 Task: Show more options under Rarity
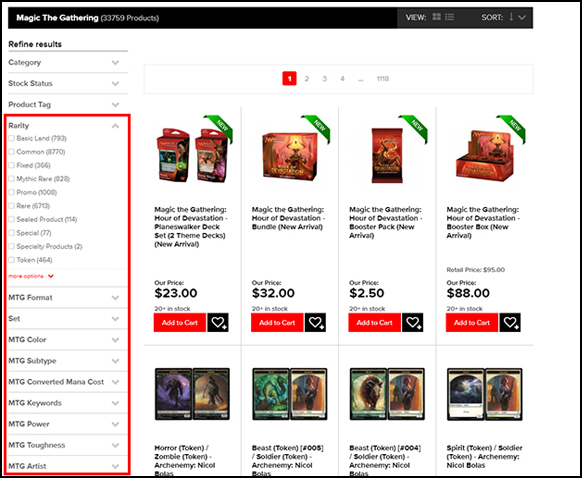[31, 276]
